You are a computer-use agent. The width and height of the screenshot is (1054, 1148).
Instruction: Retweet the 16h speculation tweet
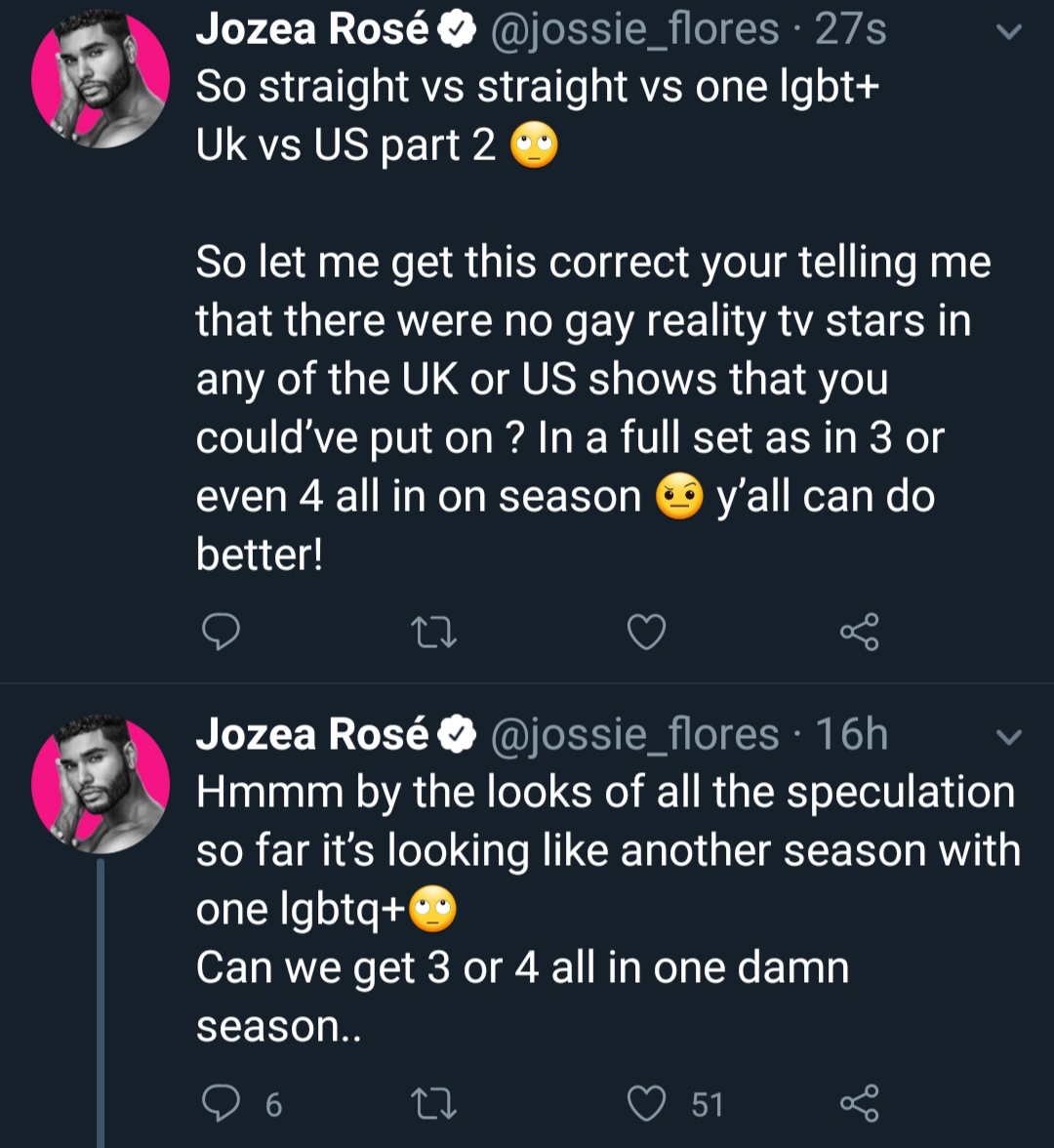point(433,1104)
